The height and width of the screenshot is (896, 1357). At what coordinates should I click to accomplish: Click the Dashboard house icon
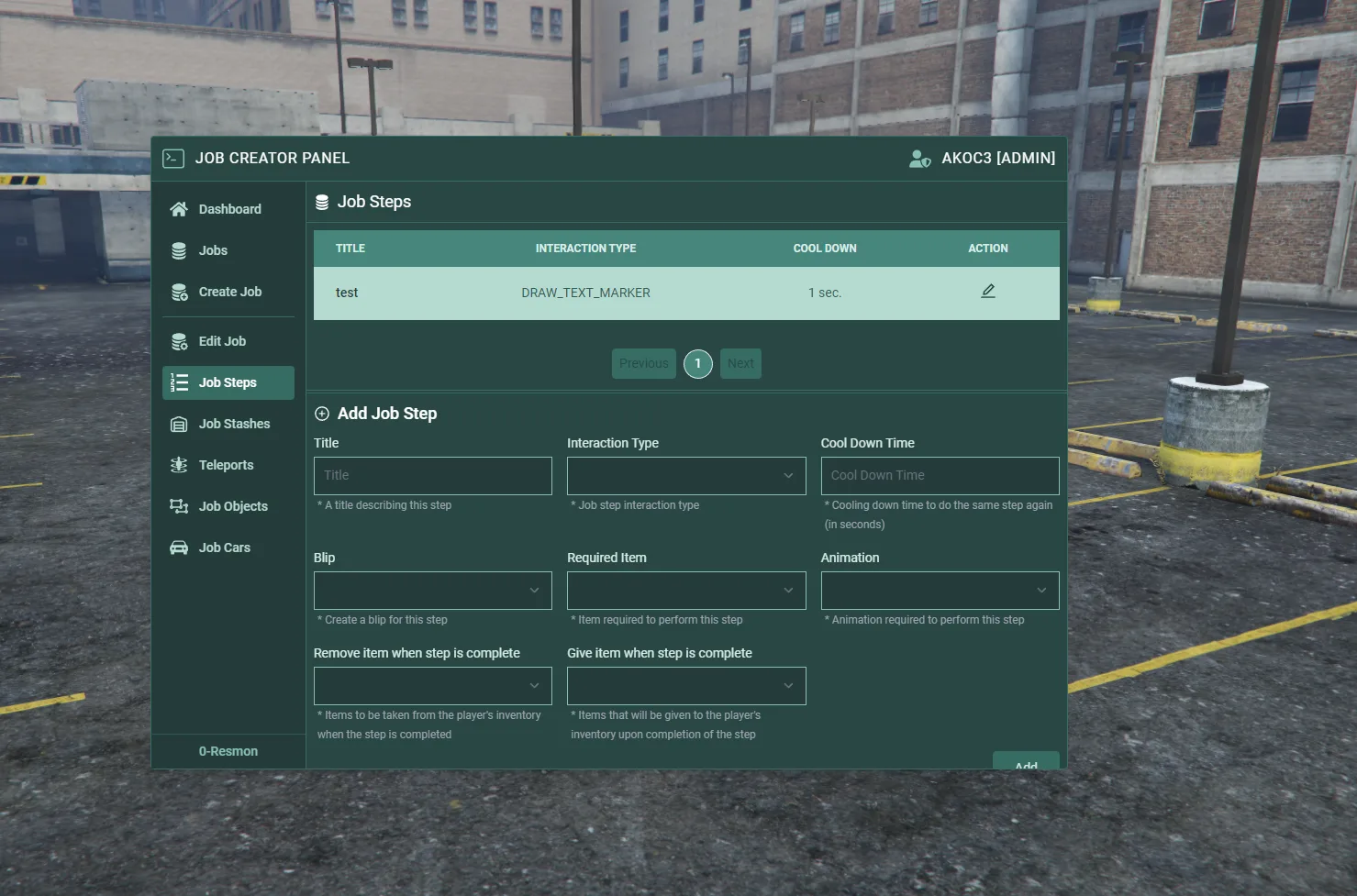pos(179,209)
